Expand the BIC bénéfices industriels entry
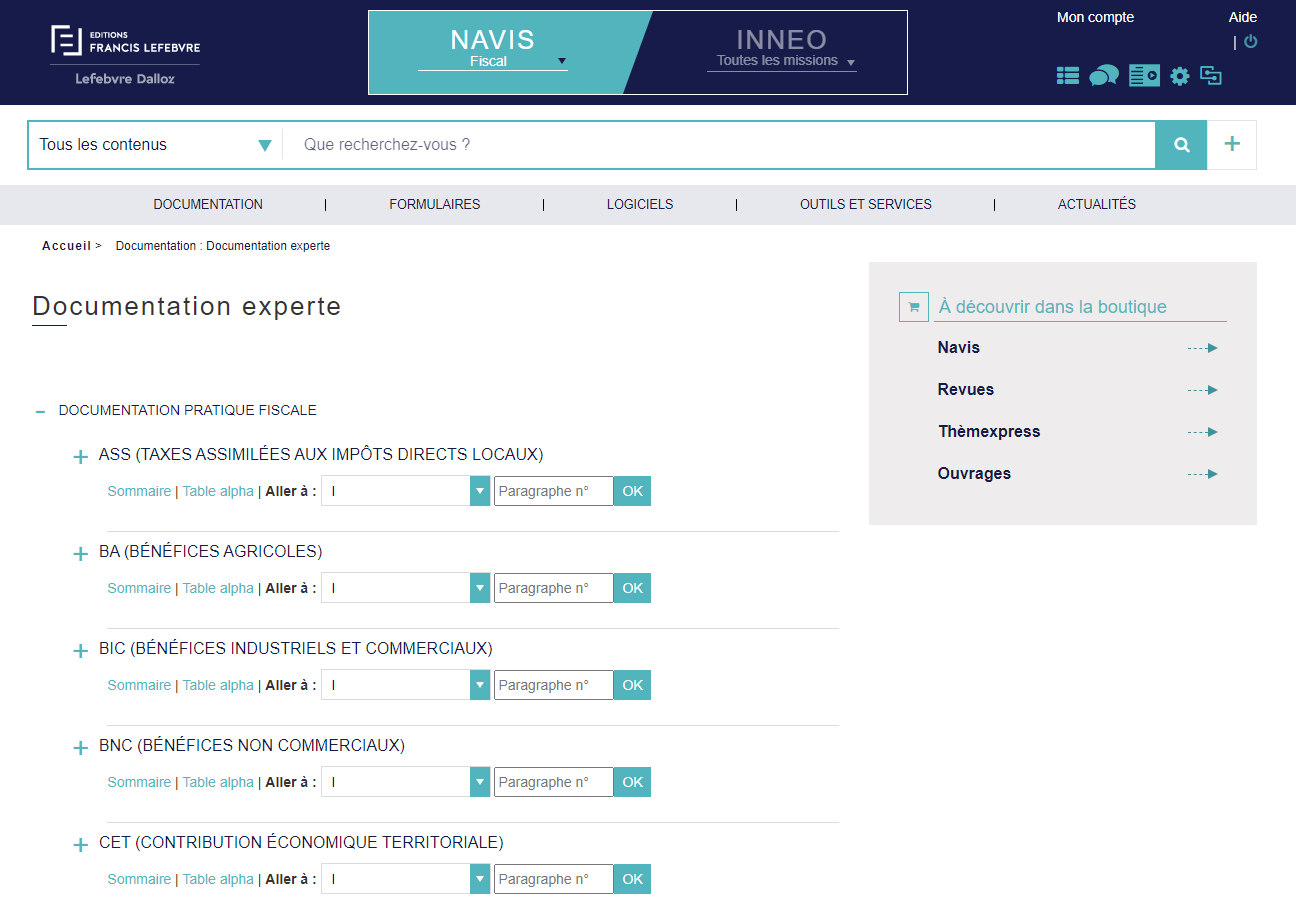This screenshot has width=1296, height=910. click(81, 651)
